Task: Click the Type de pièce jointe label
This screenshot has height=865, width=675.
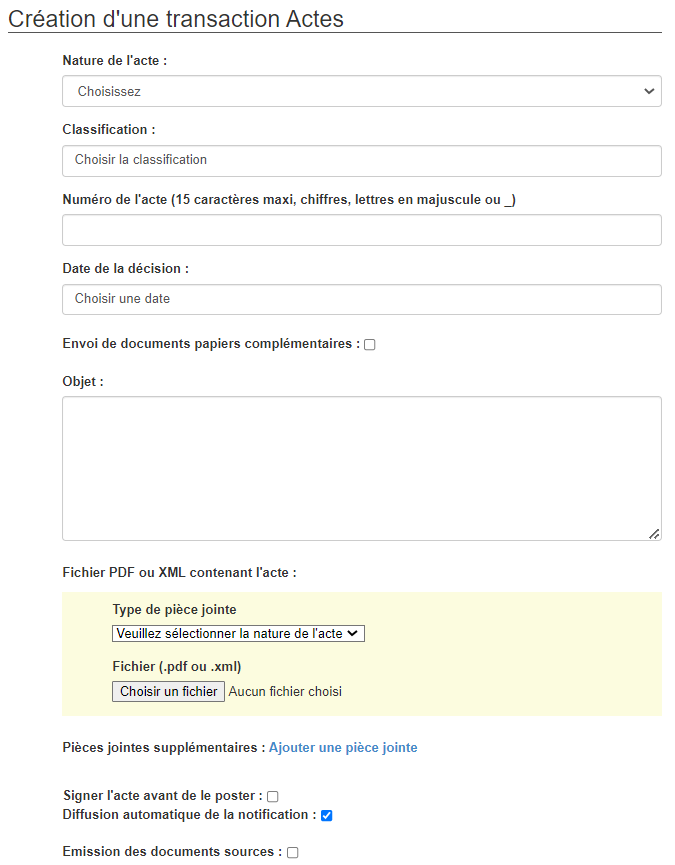Action: pos(174,610)
